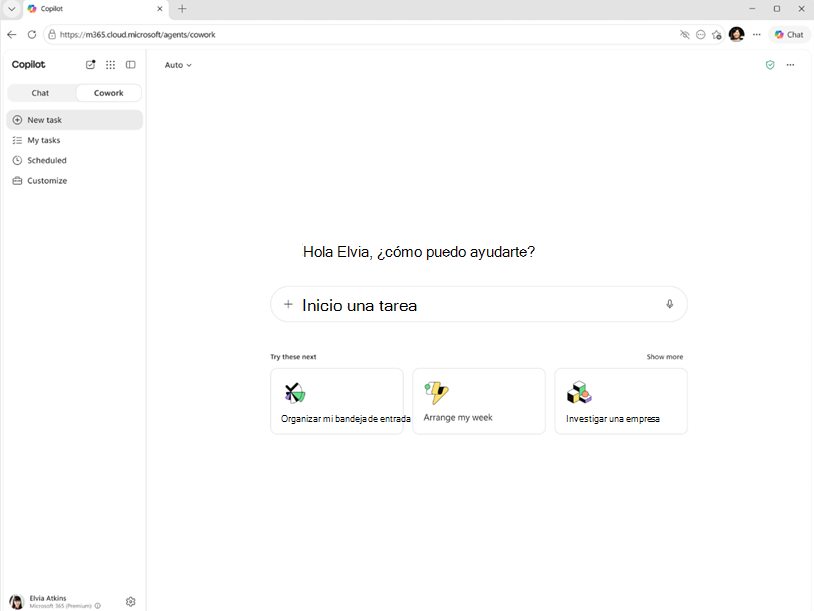Choose Organizar mi bandeja de entrada card
This screenshot has width=814, height=611.
coord(337,401)
